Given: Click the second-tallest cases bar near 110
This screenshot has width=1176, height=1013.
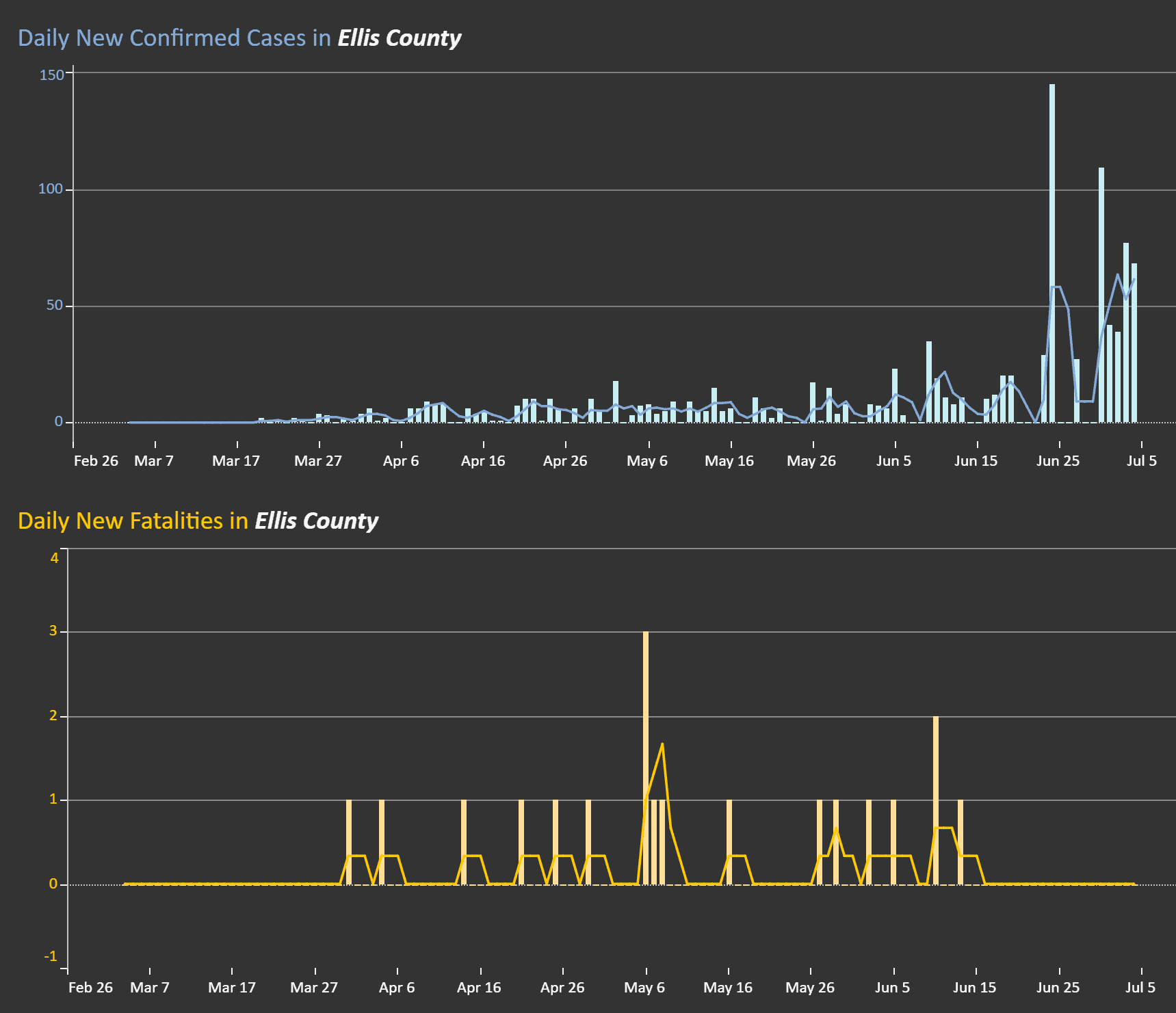Looking at the screenshot, I should (x=1101, y=295).
